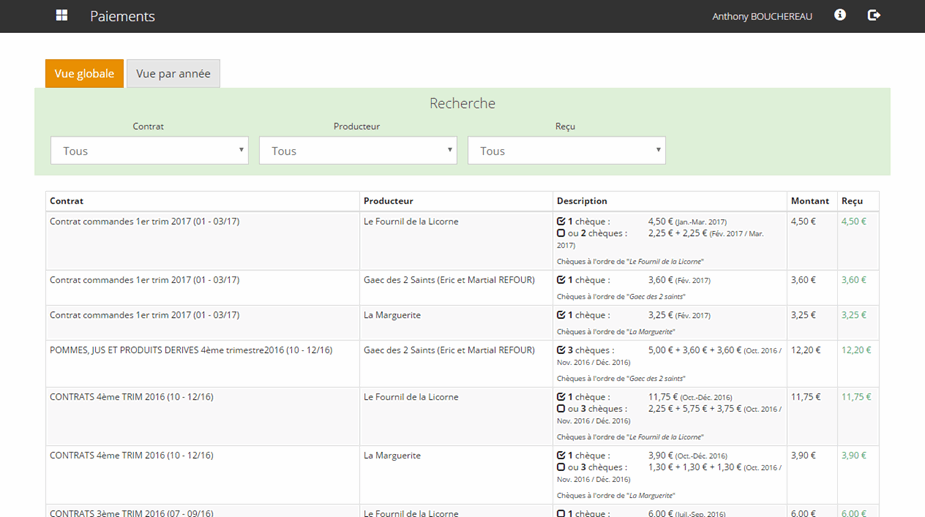Check 'ou 3 chèques' box for 11,75 € contract
Image resolution: width=925 pixels, height=517 pixels.
click(561, 409)
